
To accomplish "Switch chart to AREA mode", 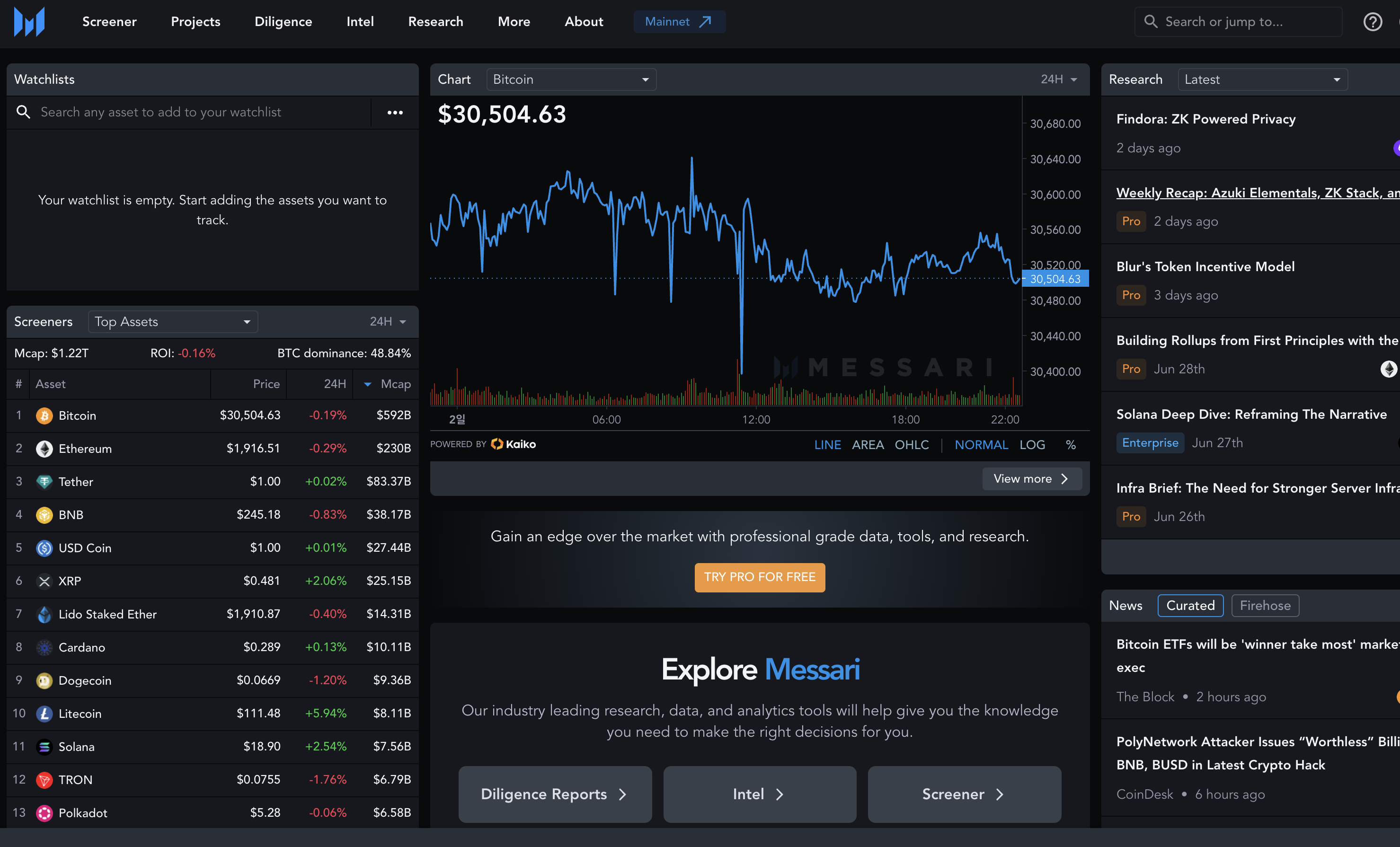I will pyautogui.click(x=867, y=445).
